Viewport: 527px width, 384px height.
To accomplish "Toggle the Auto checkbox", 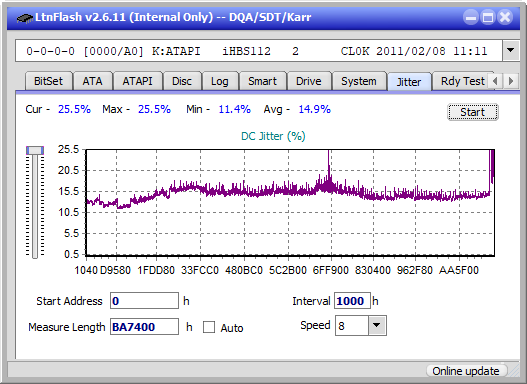I will pyautogui.click(x=209, y=327).
